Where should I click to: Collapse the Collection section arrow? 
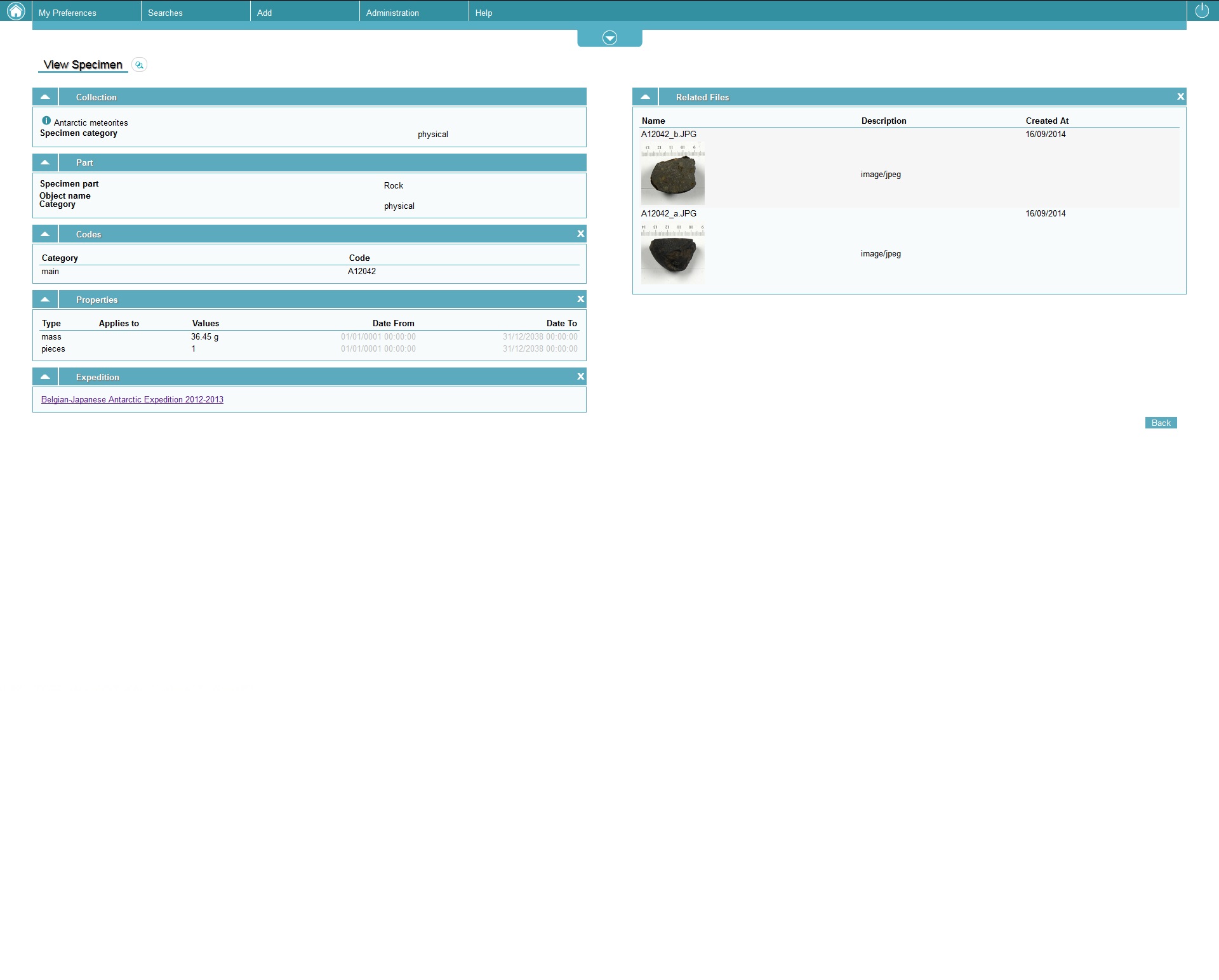[x=45, y=97]
